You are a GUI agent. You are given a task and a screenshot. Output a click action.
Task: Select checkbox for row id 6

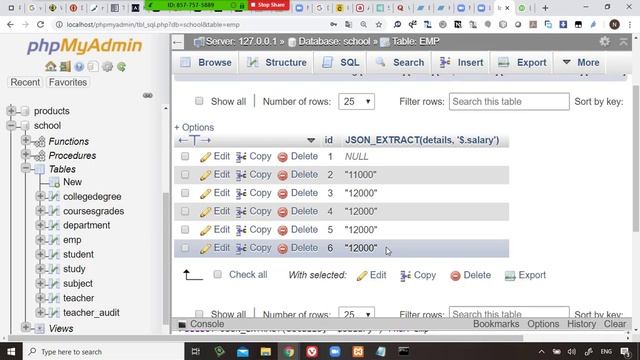point(185,248)
